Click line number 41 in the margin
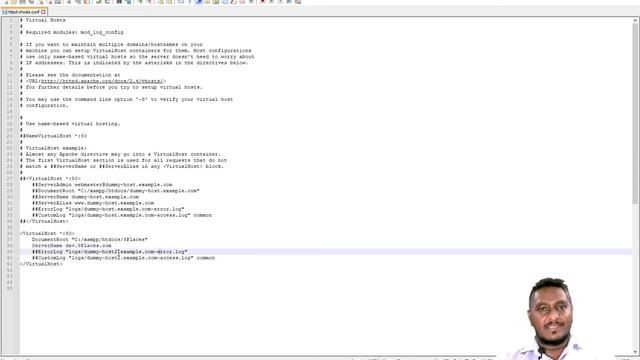The height and width of the screenshot is (360, 640). point(9,264)
